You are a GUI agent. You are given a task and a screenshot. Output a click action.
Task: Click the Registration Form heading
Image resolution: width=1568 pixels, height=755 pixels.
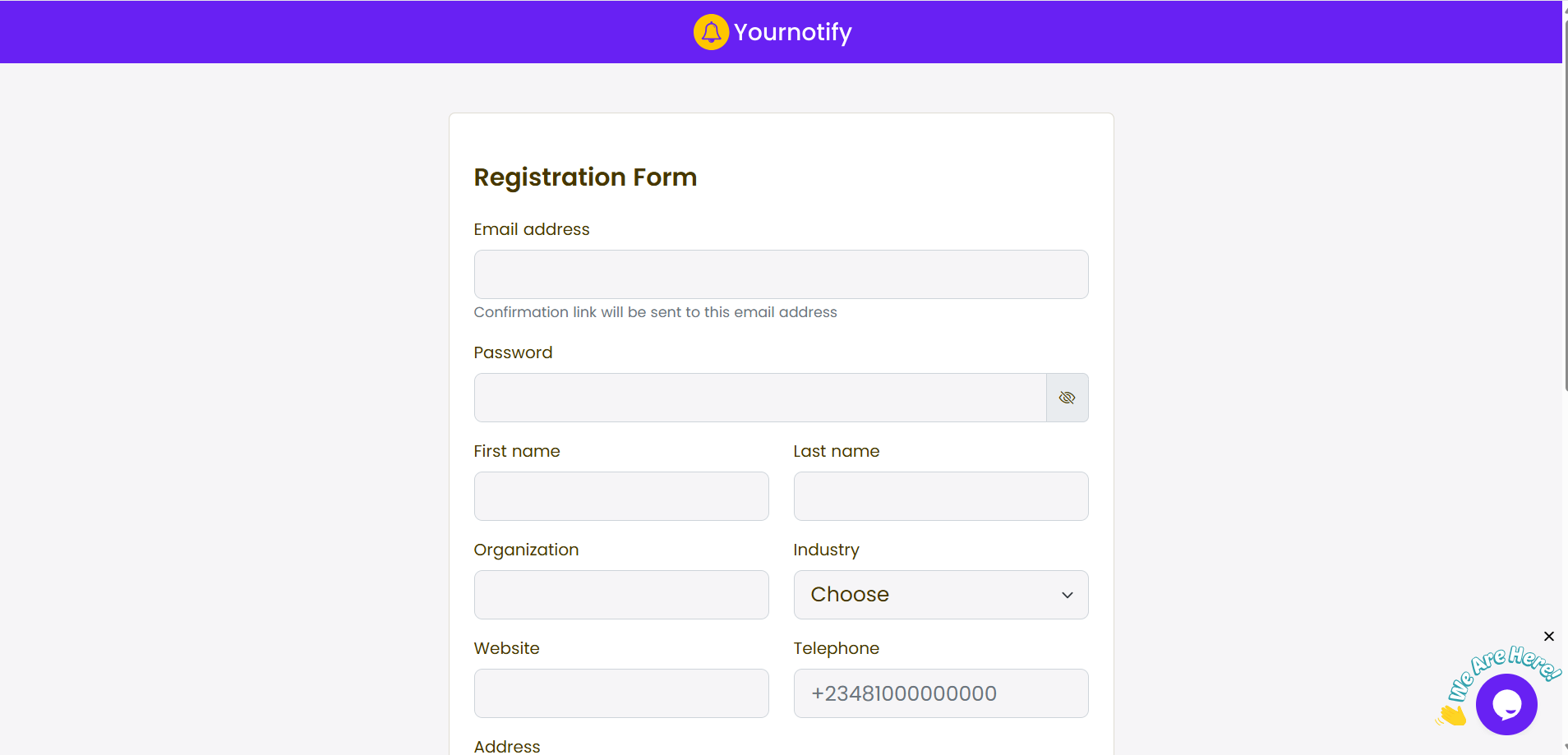(585, 177)
